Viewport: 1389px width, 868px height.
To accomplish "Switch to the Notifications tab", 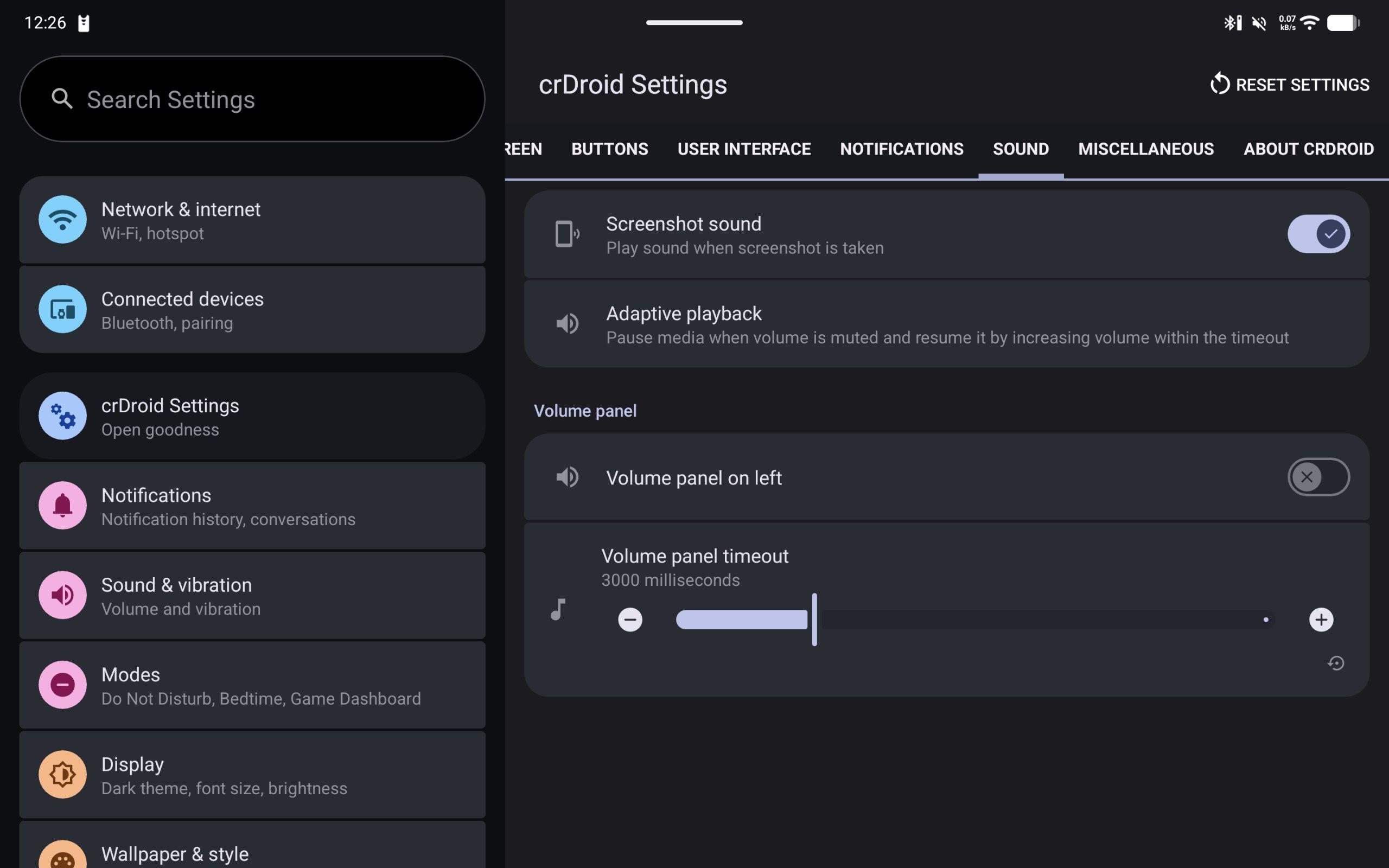I will point(901,149).
